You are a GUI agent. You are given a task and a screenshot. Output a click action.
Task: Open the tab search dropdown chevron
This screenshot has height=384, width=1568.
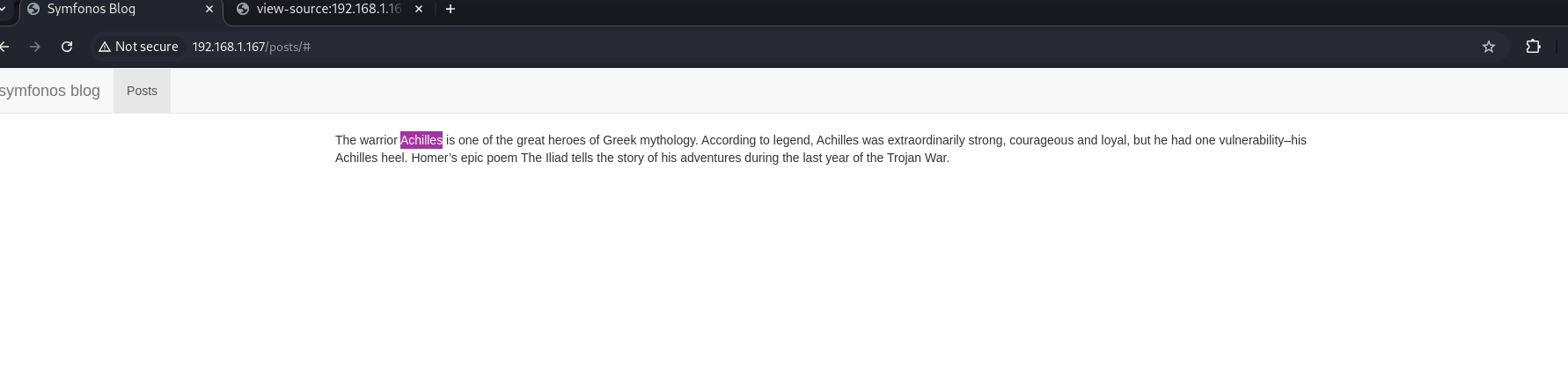point(4,9)
